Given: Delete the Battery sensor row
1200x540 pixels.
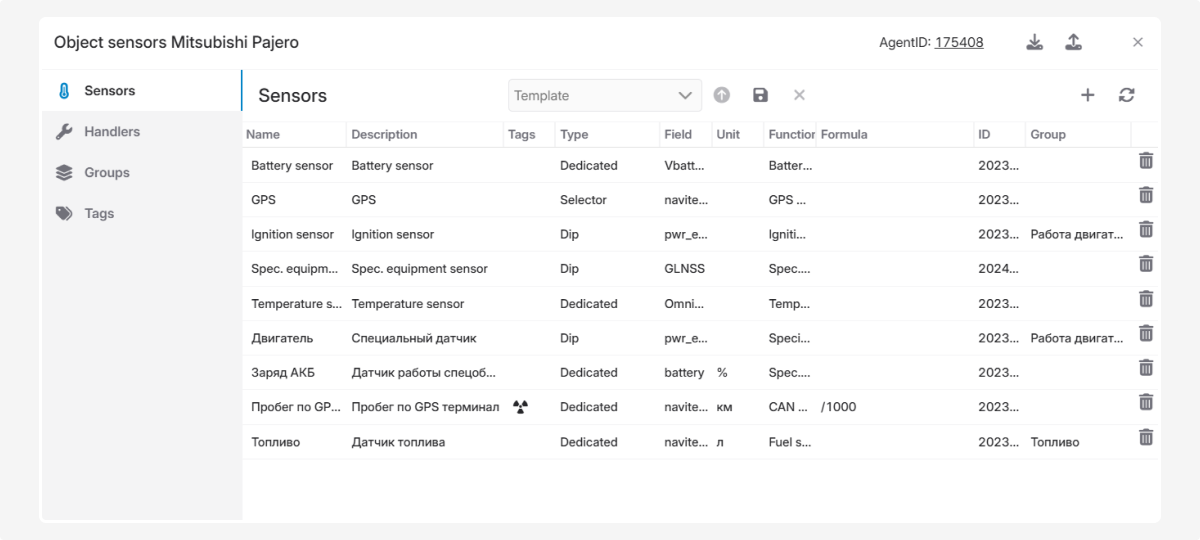Looking at the screenshot, I should pyautogui.click(x=1146, y=161).
